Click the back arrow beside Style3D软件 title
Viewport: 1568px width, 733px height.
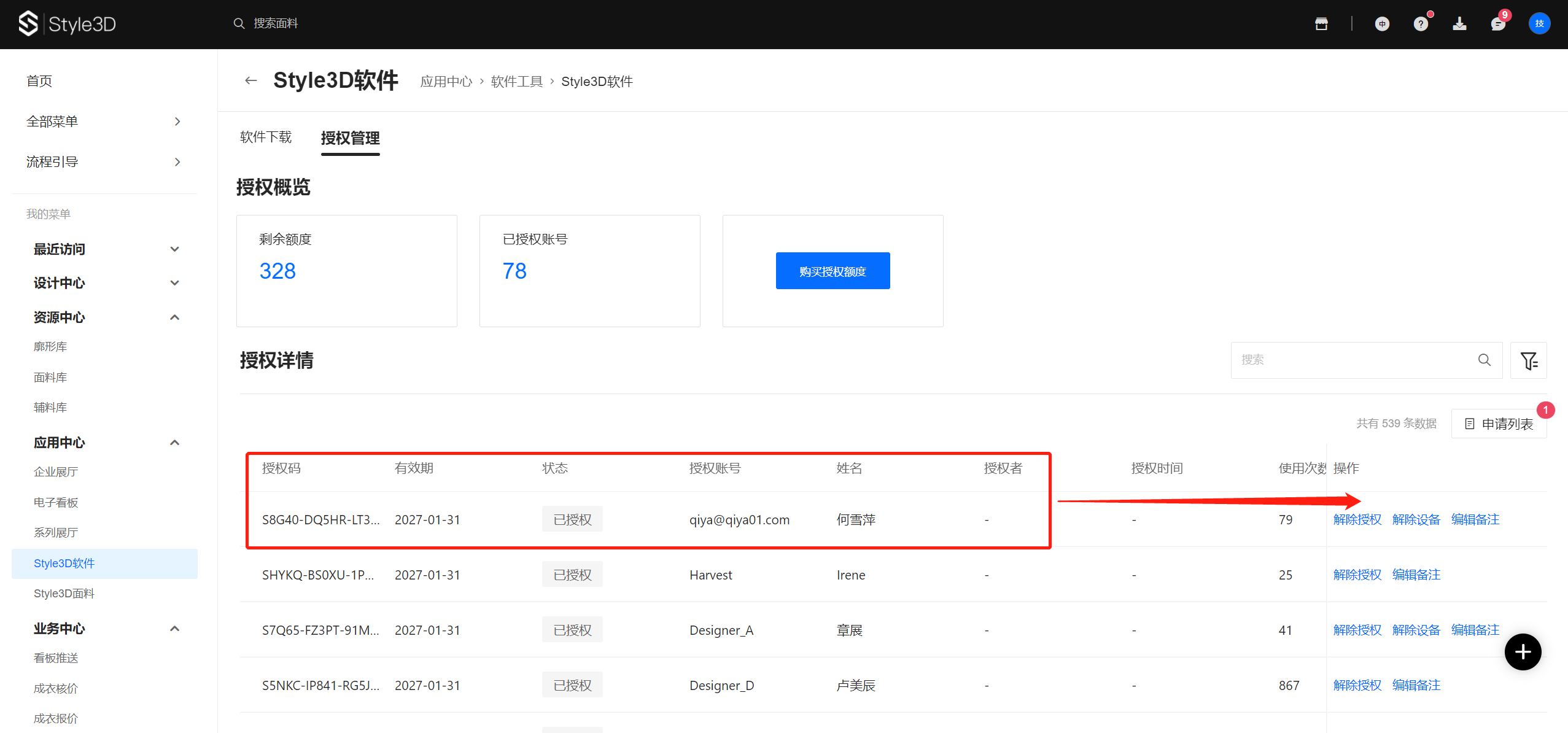250,80
